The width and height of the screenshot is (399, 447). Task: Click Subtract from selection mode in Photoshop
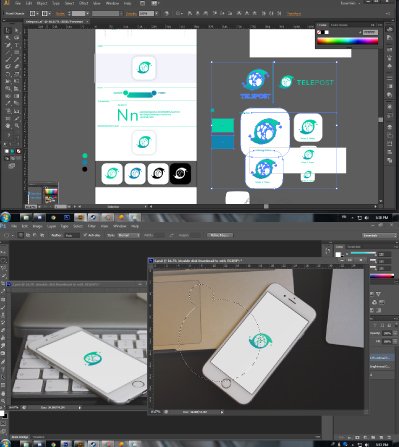pos(35,235)
